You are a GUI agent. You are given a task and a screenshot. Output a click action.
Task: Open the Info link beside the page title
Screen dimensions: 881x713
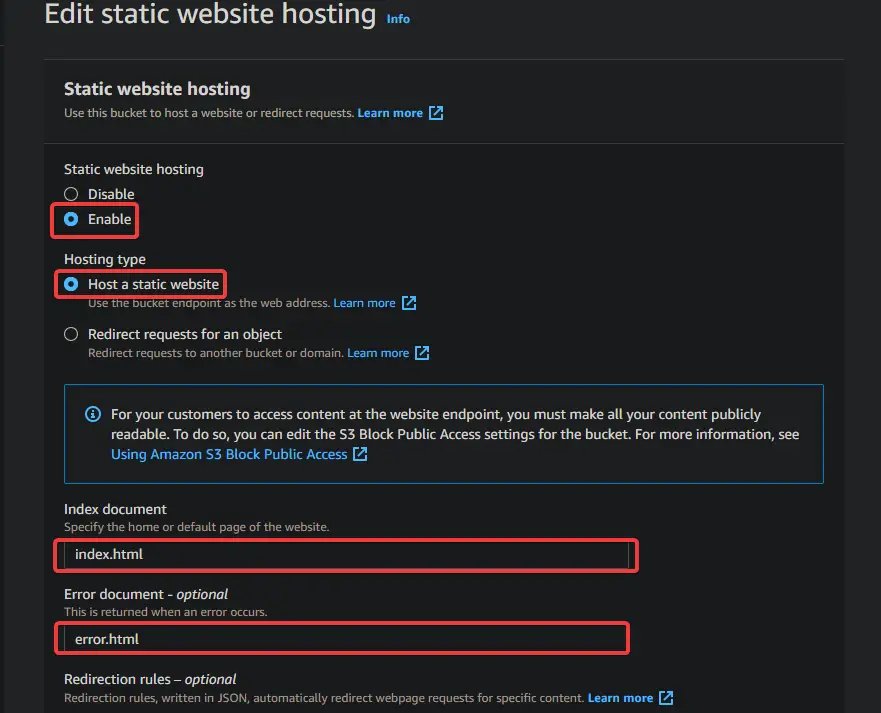point(398,18)
